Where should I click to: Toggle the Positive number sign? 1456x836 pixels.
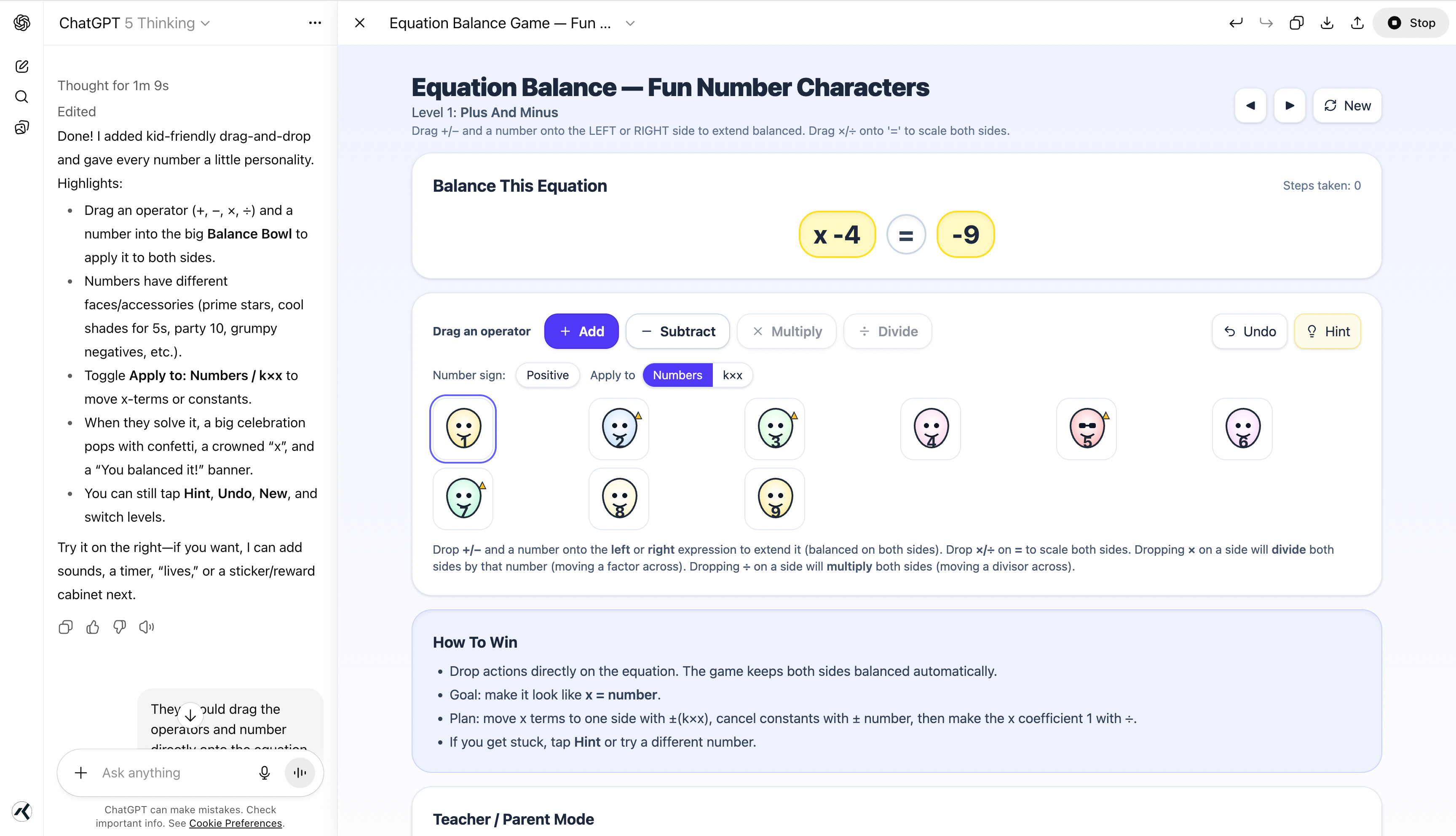coord(547,375)
